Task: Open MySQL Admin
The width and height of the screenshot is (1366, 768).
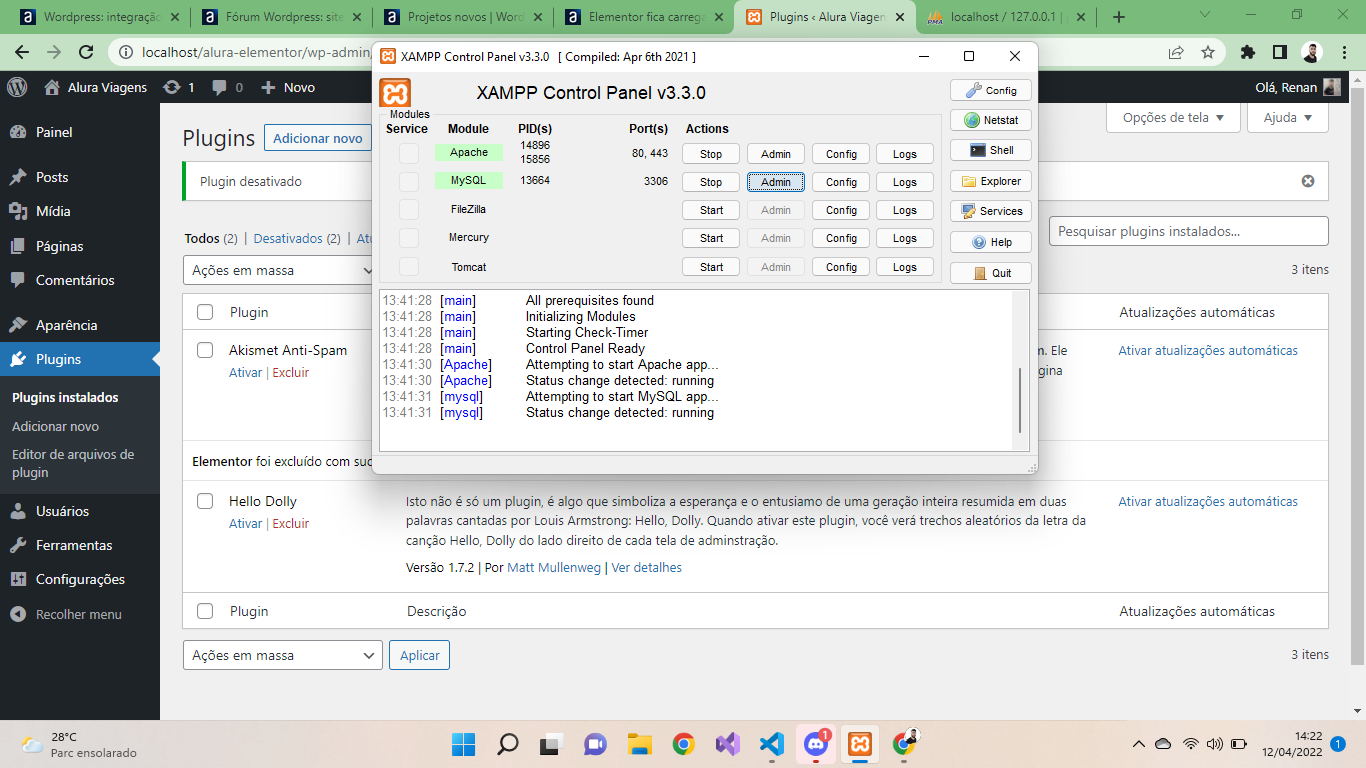Action: coord(776,182)
